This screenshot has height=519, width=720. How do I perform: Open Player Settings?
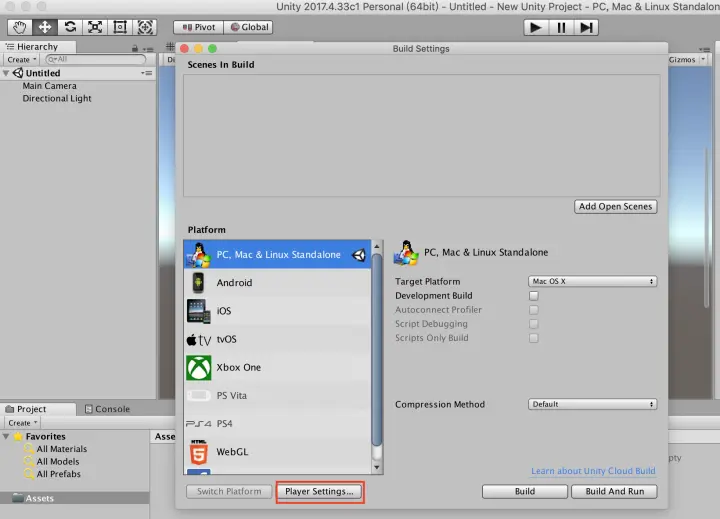tap(320, 491)
